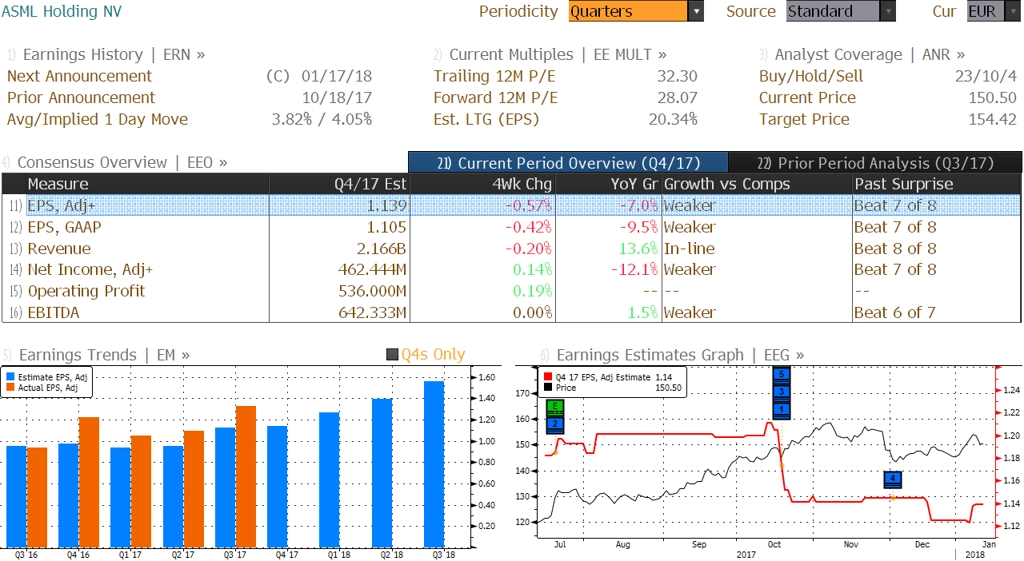
Task: Click the red Q4 17 EPS estimate legend swatch
Action: pos(548,377)
